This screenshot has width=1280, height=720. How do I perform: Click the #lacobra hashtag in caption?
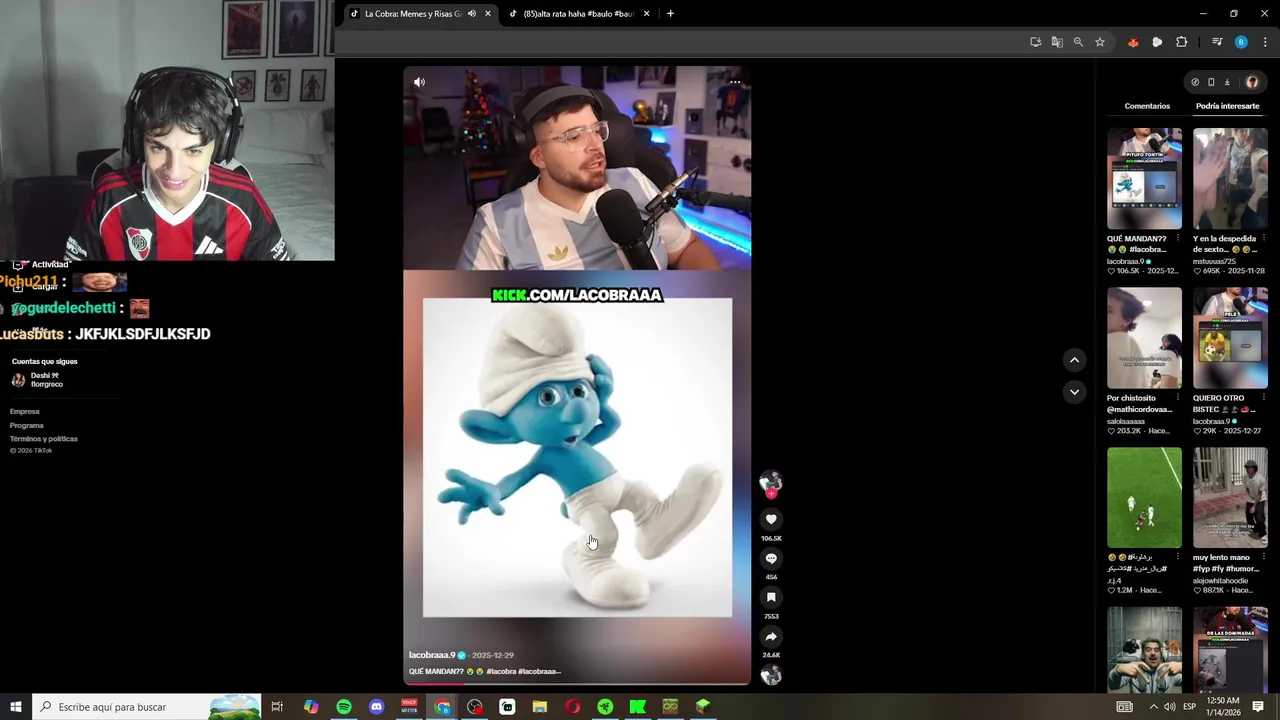pos(501,671)
